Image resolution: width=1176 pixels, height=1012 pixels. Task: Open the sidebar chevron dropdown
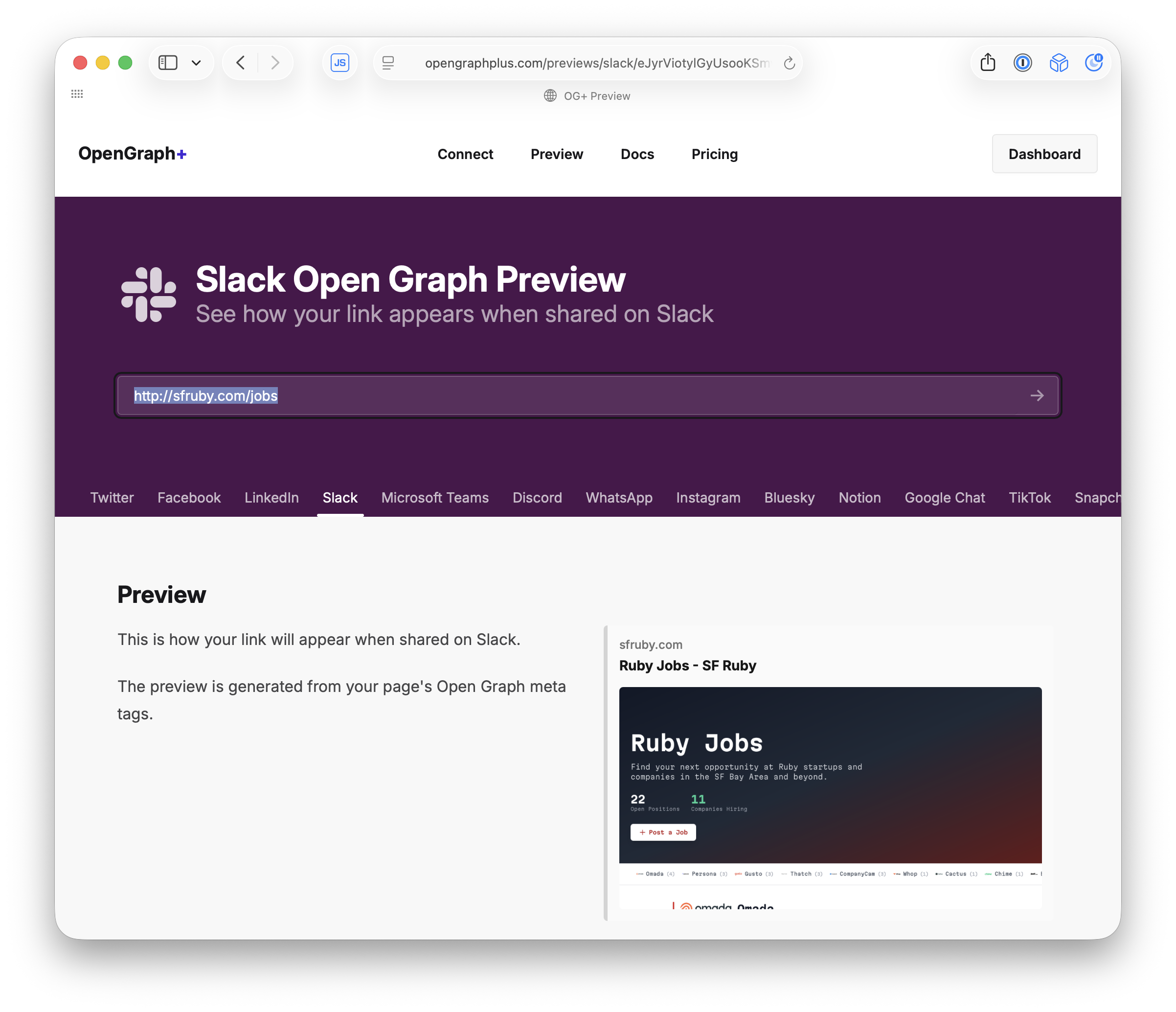coord(196,63)
